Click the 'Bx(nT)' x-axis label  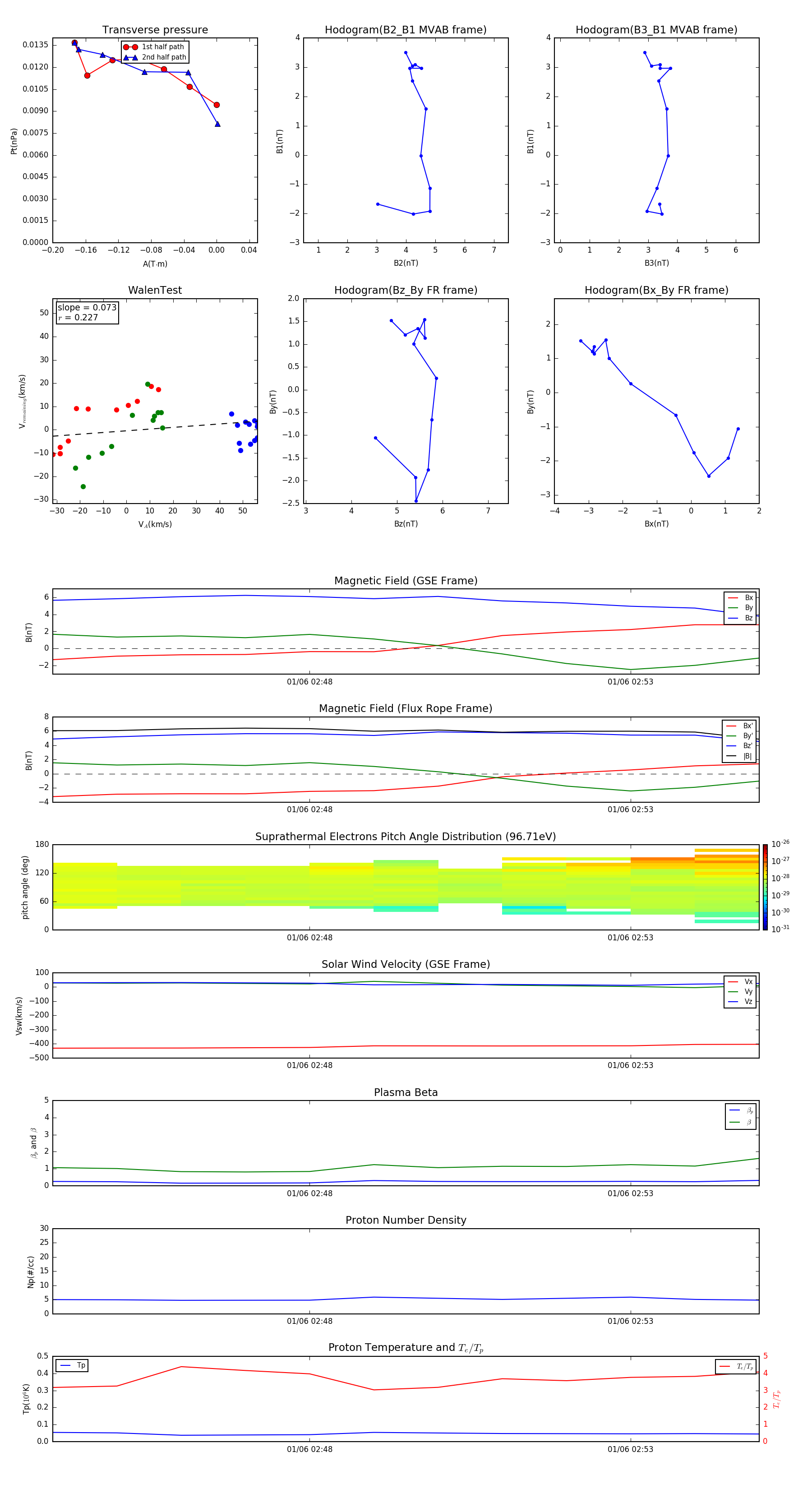(x=656, y=524)
